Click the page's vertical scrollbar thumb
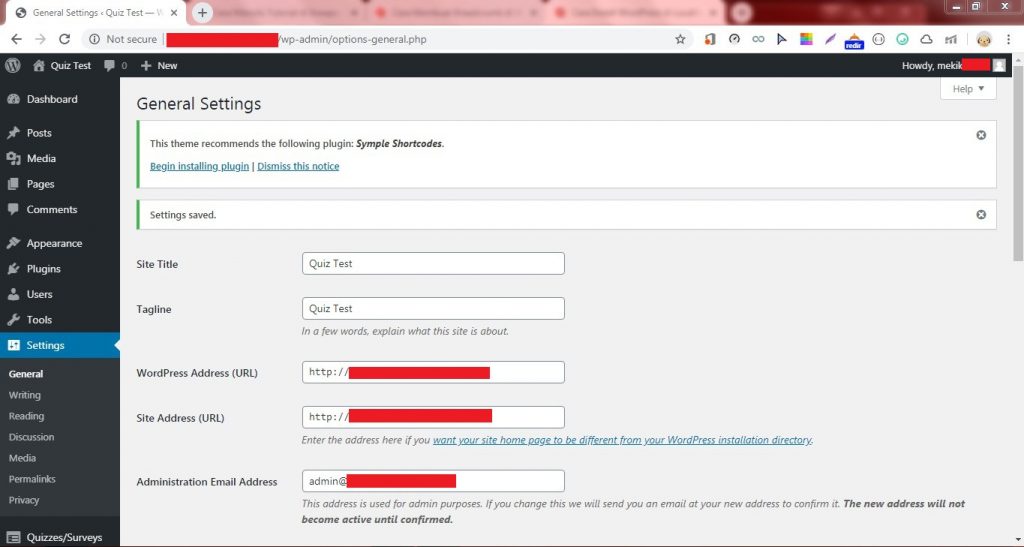Viewport: 1024px width, 547px height. (x=1018, y=163)
